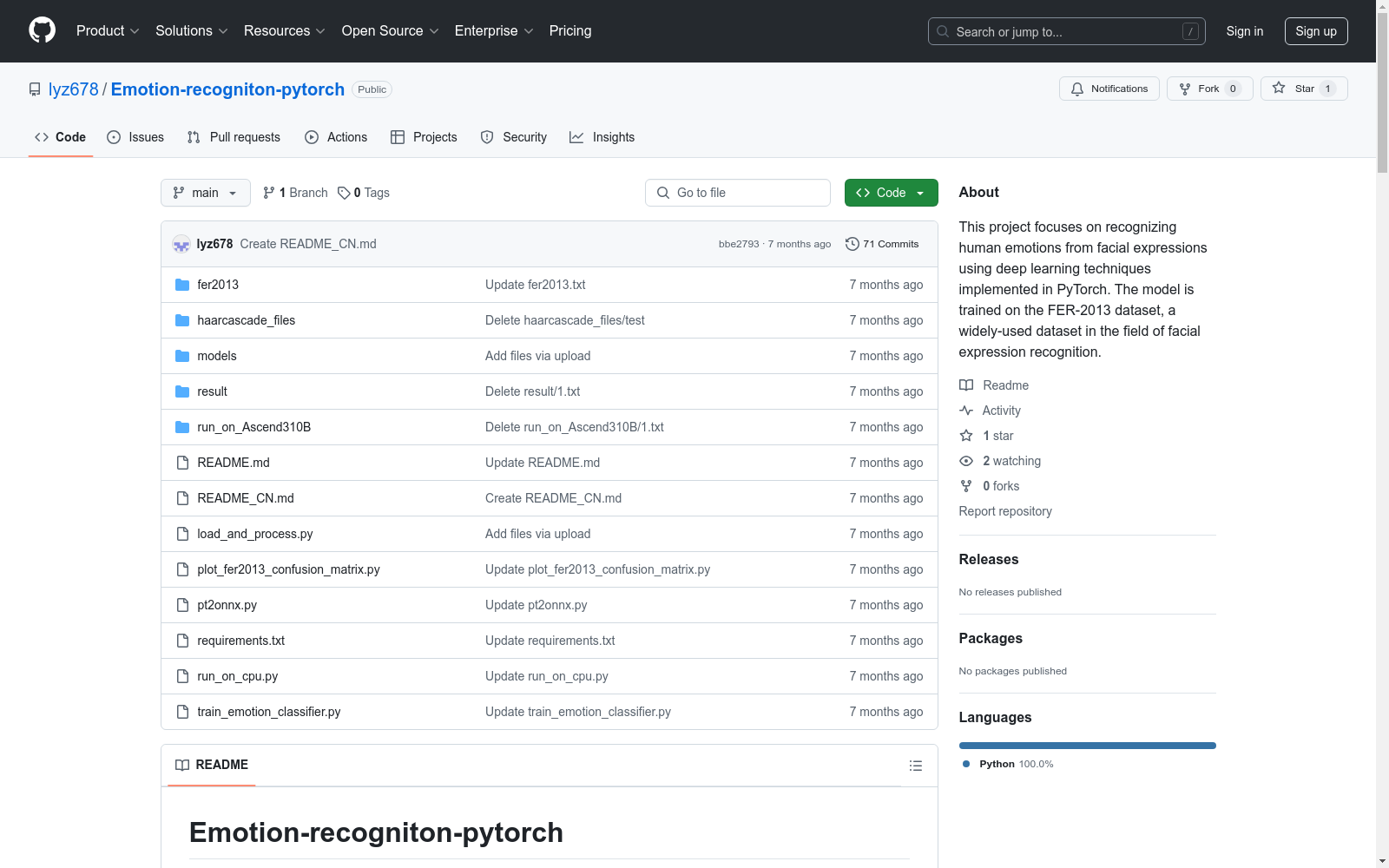Screen dimensions: 1389x868
Task: Switch to the Issues tab
Action: pos(135,137)
